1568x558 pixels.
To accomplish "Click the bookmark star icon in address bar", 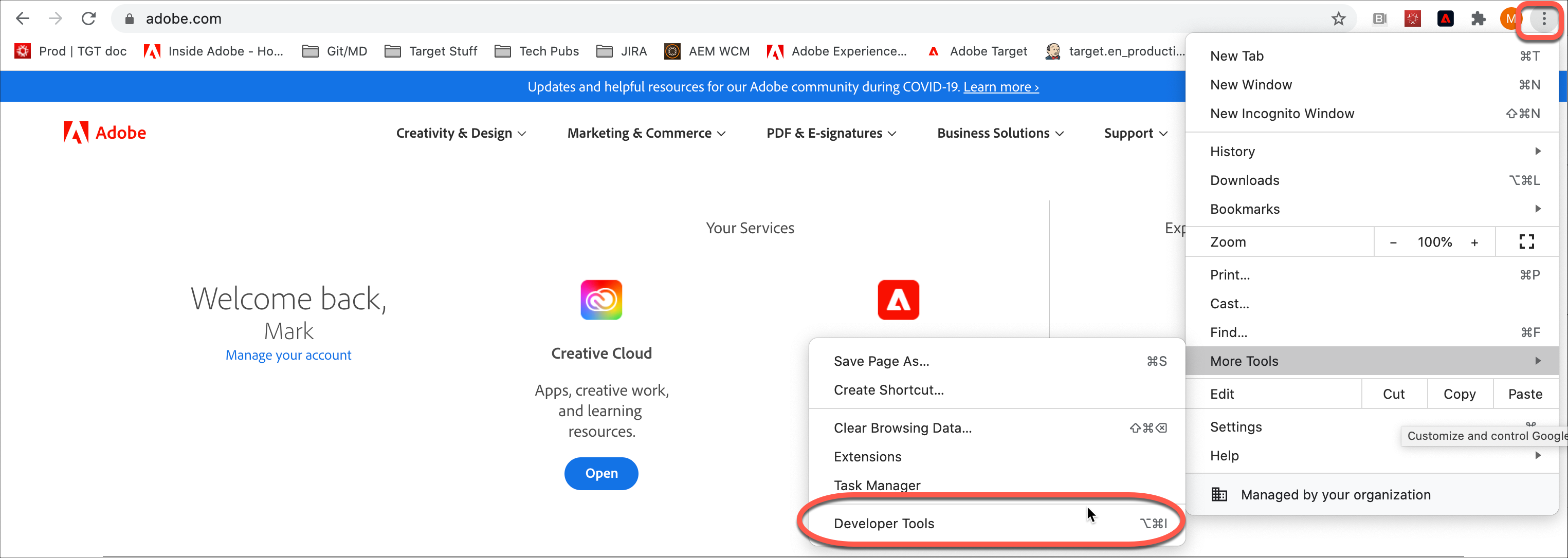I will click(x=1338, y=19).
